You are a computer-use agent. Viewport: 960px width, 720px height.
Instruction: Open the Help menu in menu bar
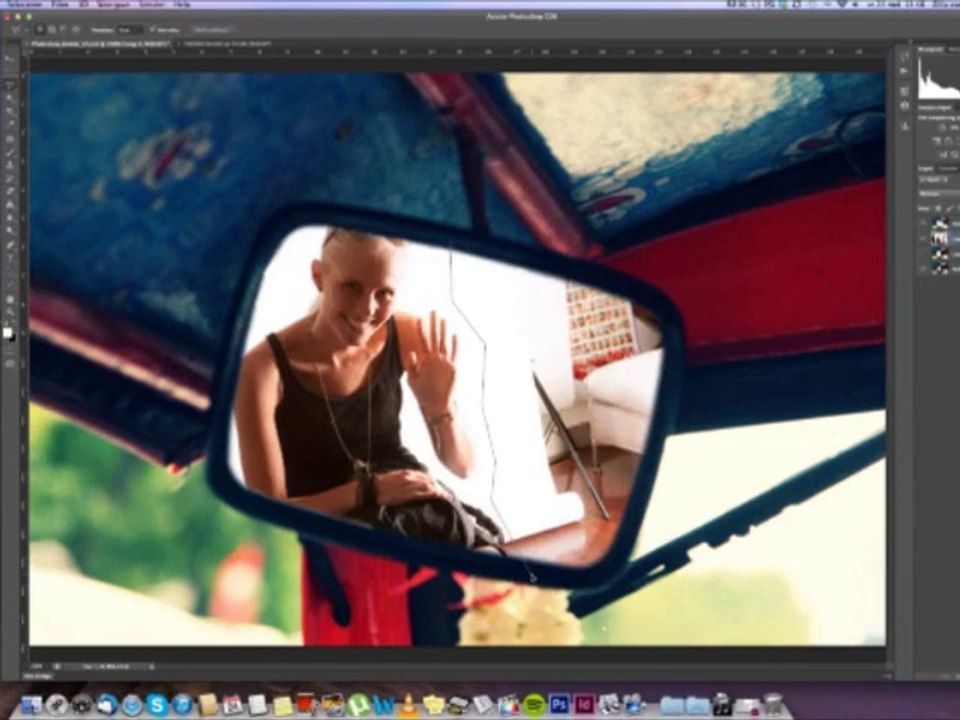[x=182, y=4]
